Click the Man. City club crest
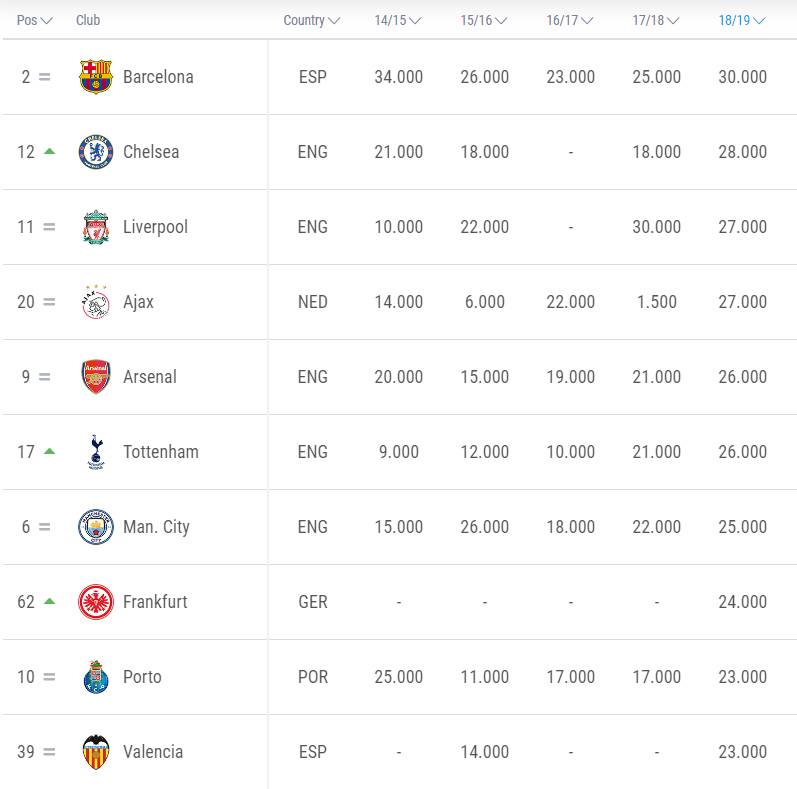 pos(96,527)
